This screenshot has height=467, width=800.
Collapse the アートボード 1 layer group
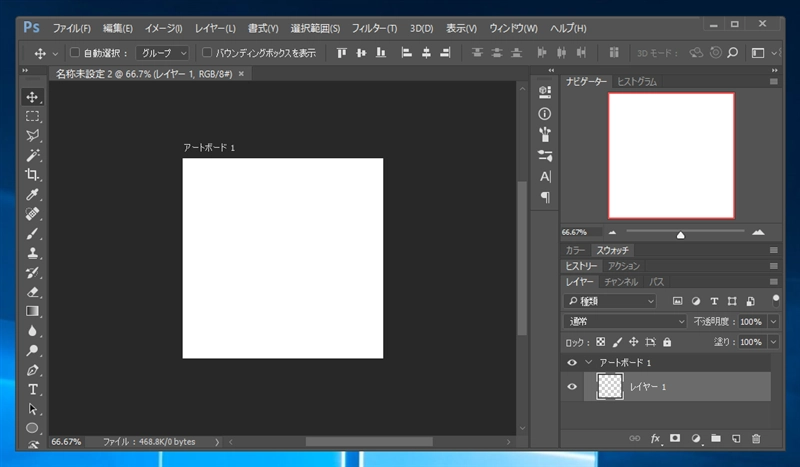coord(588,362)
